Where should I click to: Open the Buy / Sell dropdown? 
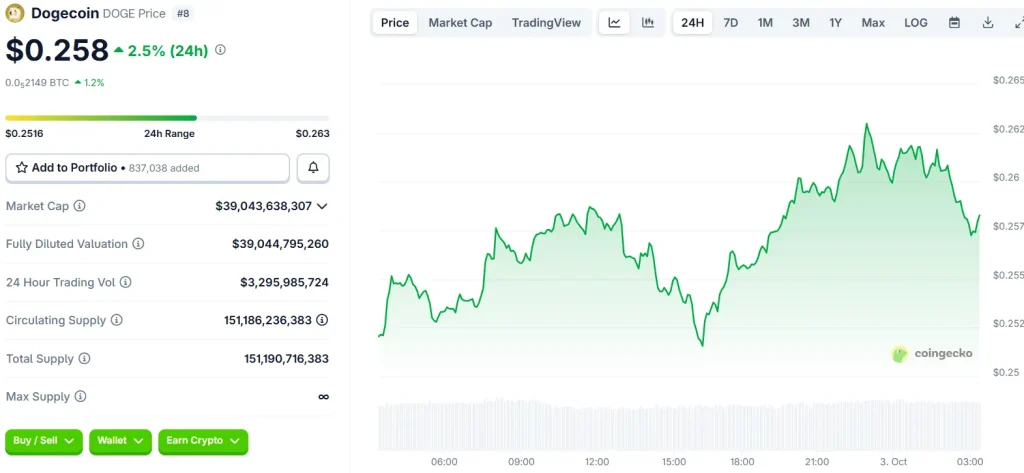pyautogui.click(x=43, y=441)
